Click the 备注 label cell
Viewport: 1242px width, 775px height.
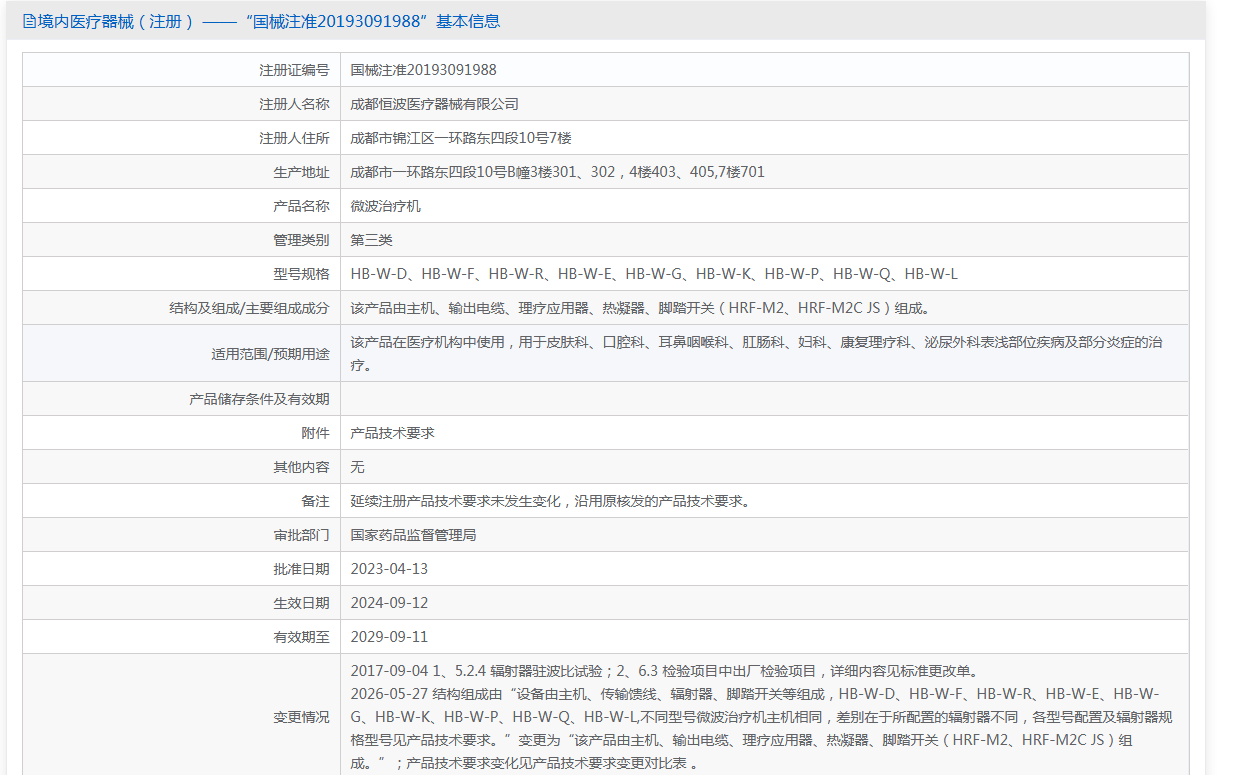coord(182,501)
